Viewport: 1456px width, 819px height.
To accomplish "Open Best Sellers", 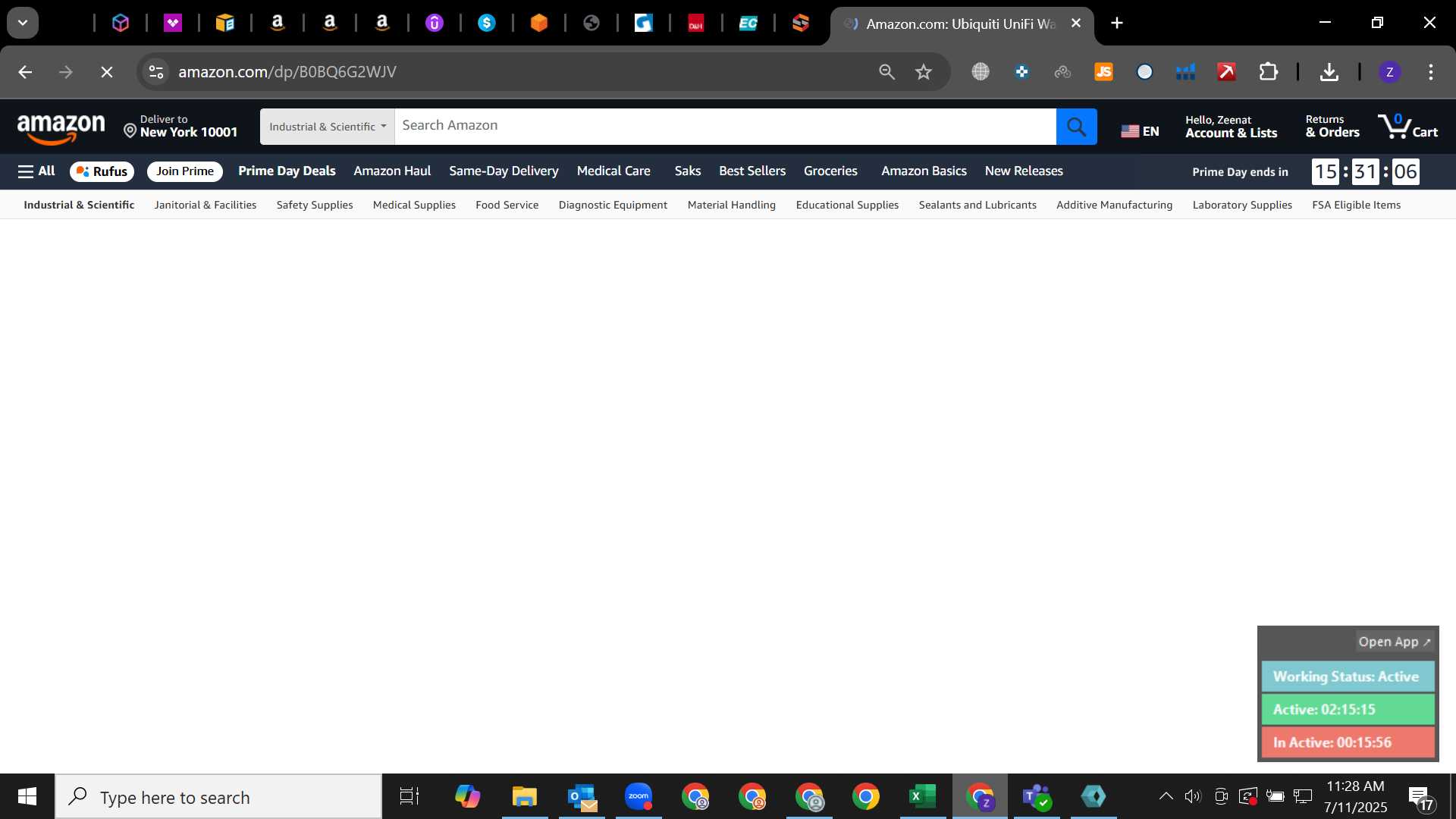I will [752, 171].
